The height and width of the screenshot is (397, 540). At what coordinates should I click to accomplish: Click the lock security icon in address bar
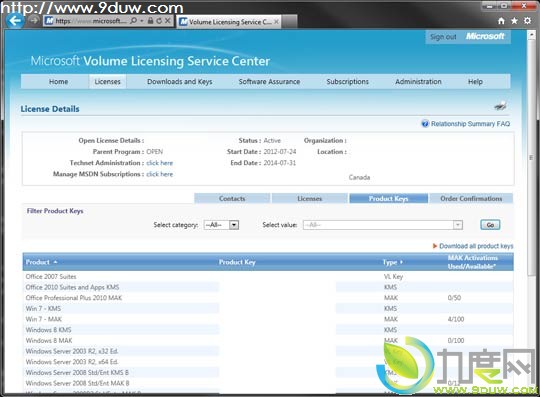pos(150,21)
